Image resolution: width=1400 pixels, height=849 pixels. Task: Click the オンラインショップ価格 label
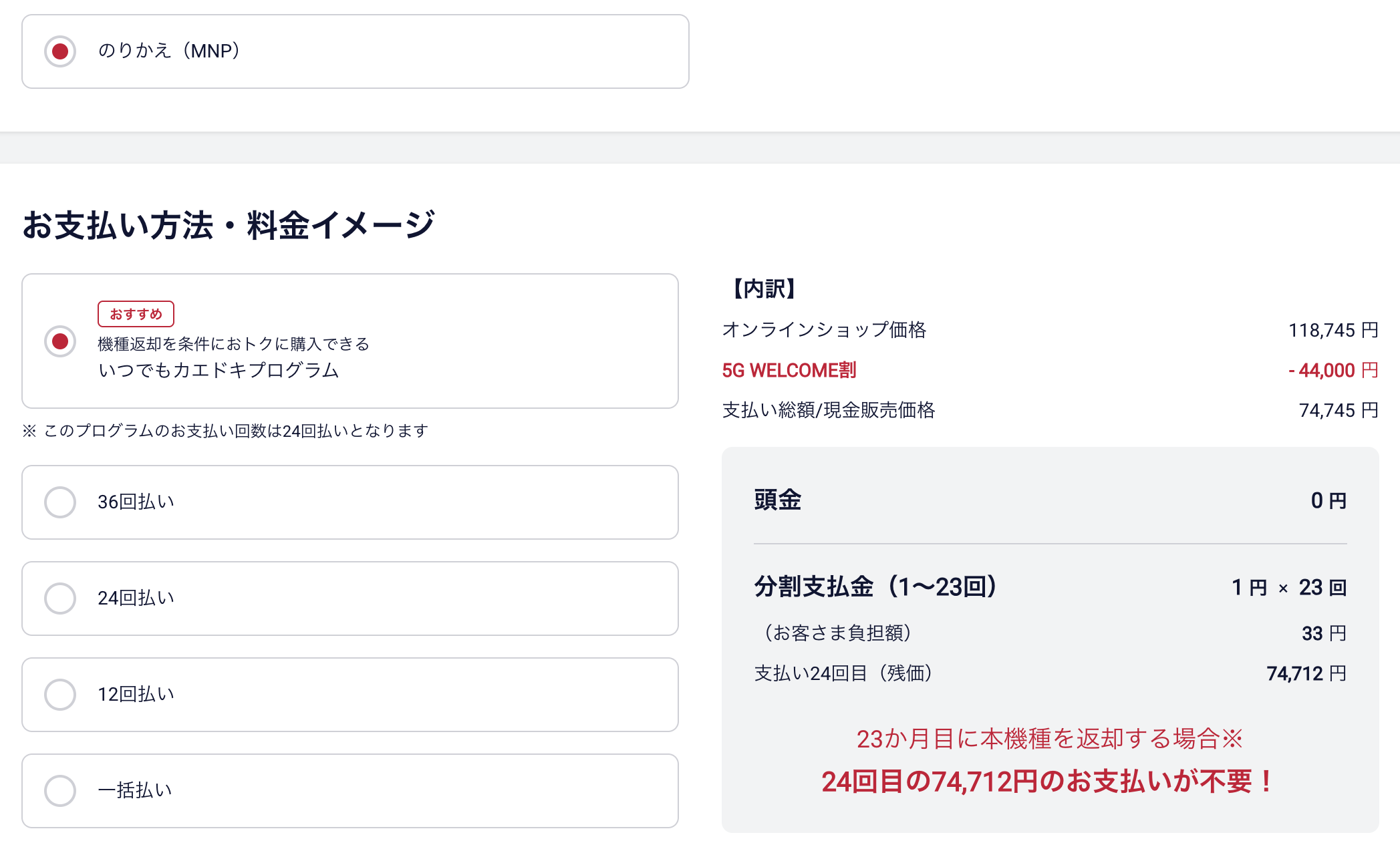[x=824, y=330]
